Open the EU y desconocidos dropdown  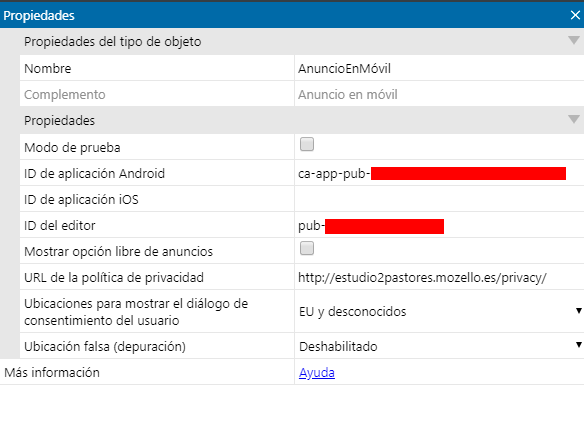click(x=439, y=311)
